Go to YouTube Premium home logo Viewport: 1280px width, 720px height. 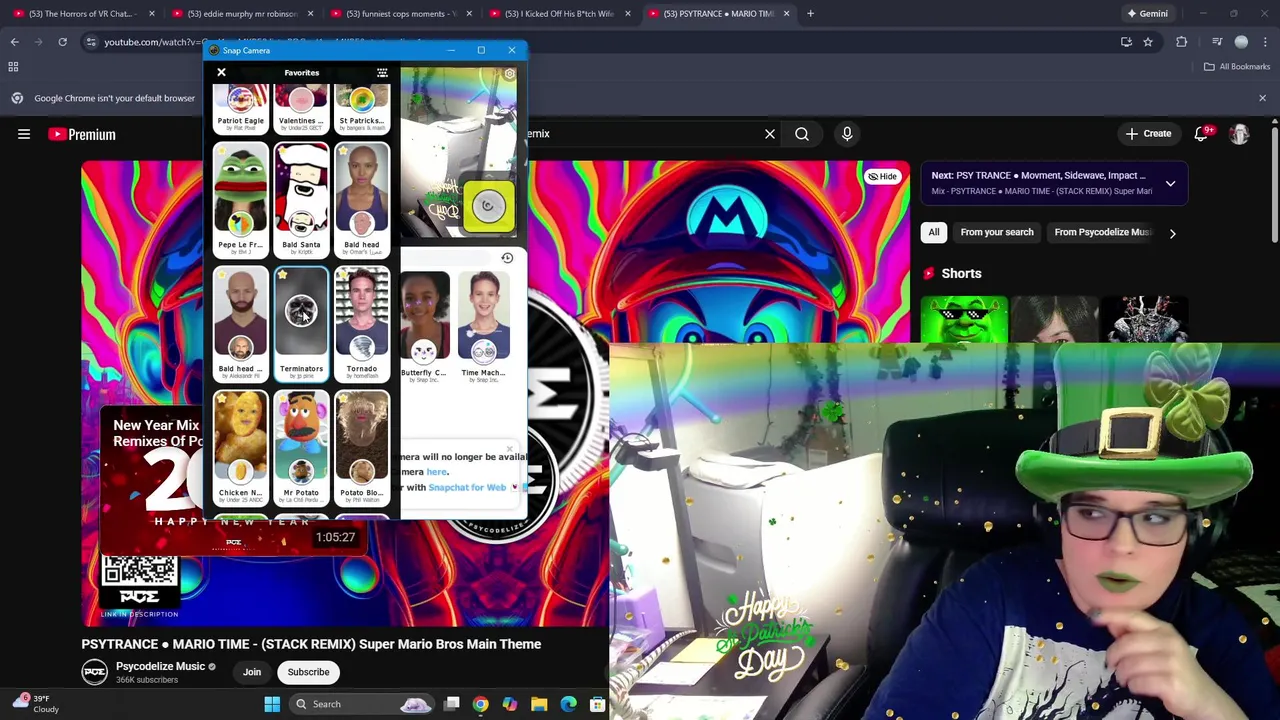point(82,134)
